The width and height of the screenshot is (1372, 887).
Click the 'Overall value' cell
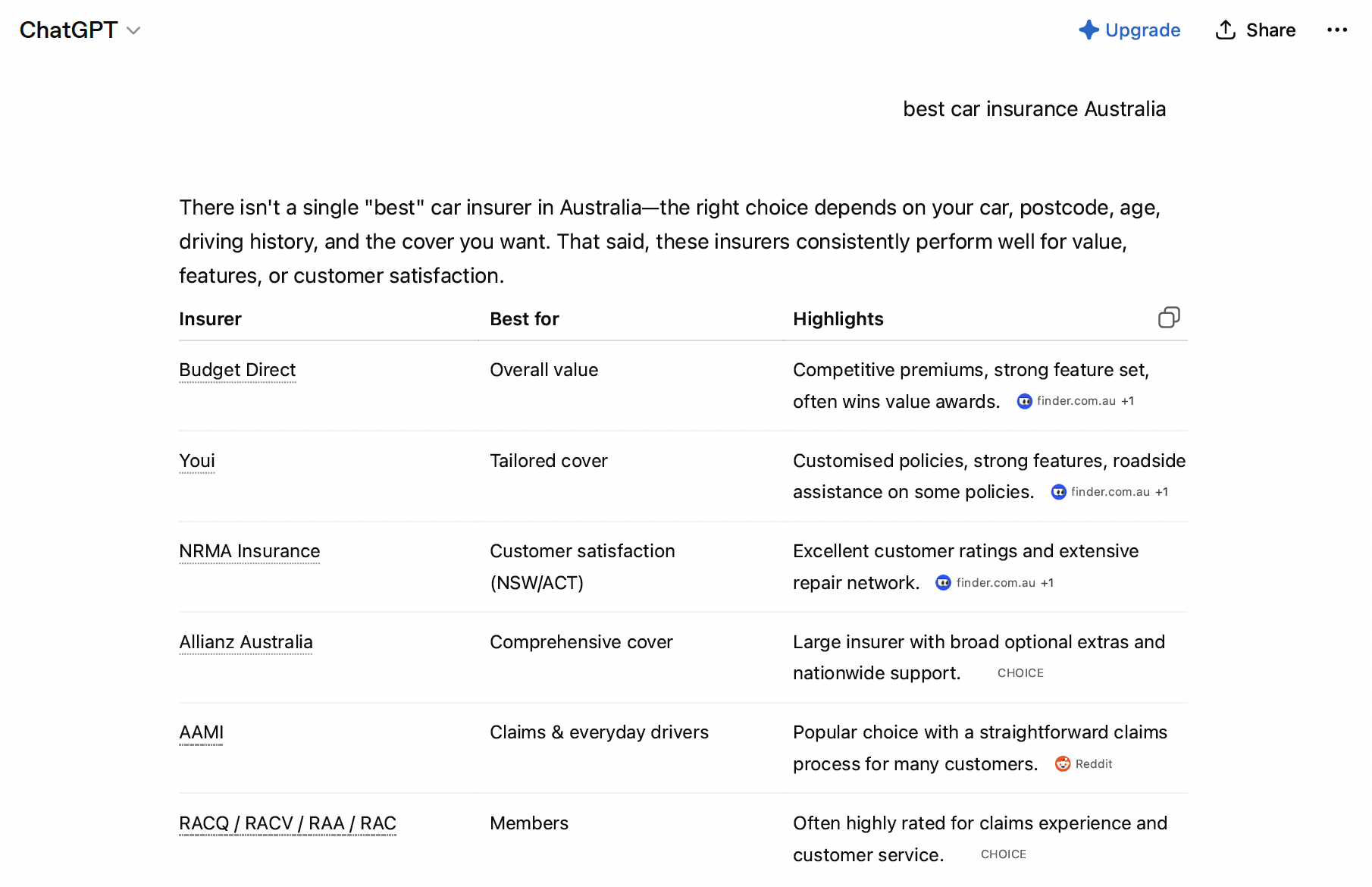coord(544,370)
